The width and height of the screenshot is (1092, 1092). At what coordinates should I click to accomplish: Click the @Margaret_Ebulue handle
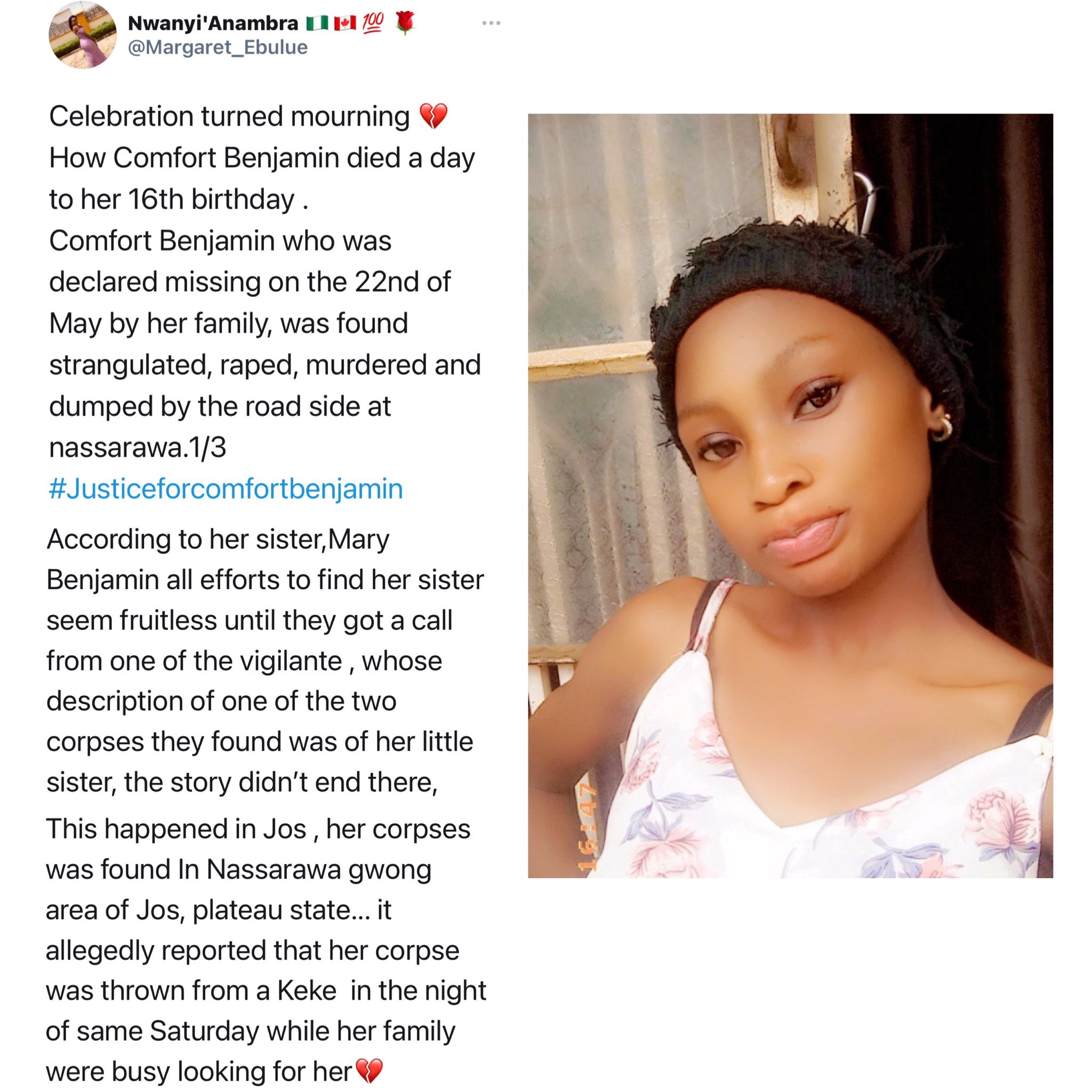[218, 47]
